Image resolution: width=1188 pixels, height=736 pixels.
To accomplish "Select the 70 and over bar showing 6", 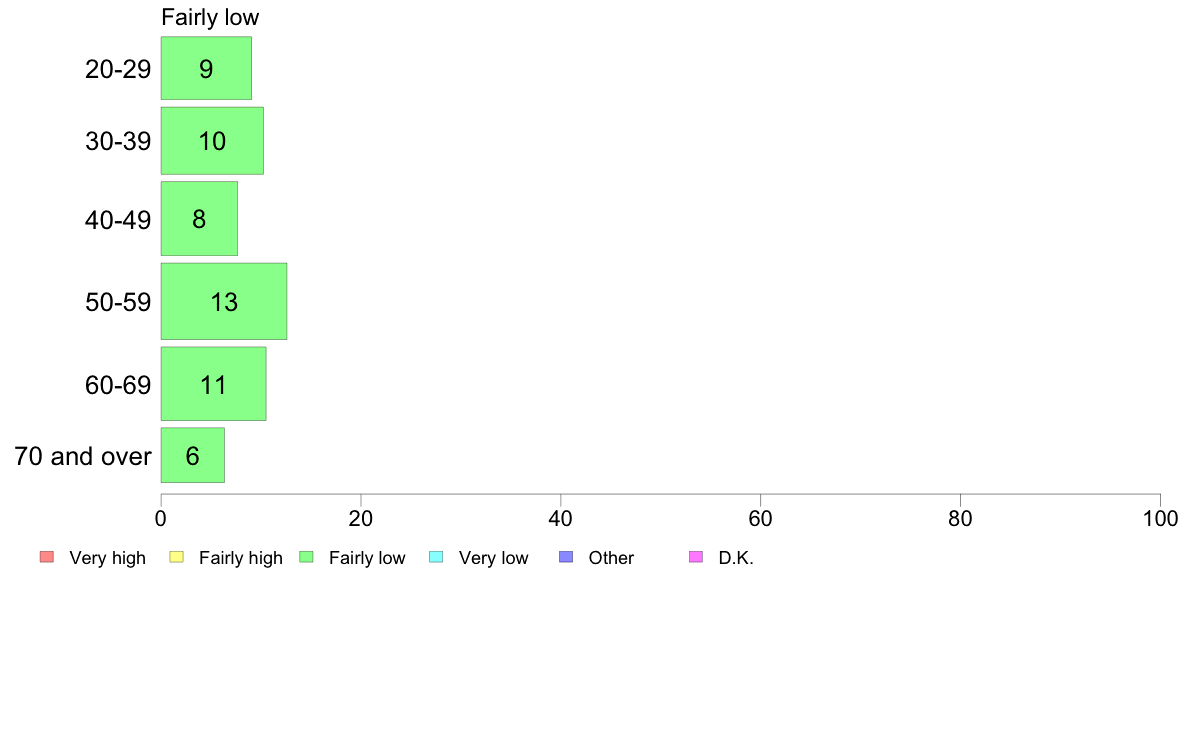I will coord(192,455).
